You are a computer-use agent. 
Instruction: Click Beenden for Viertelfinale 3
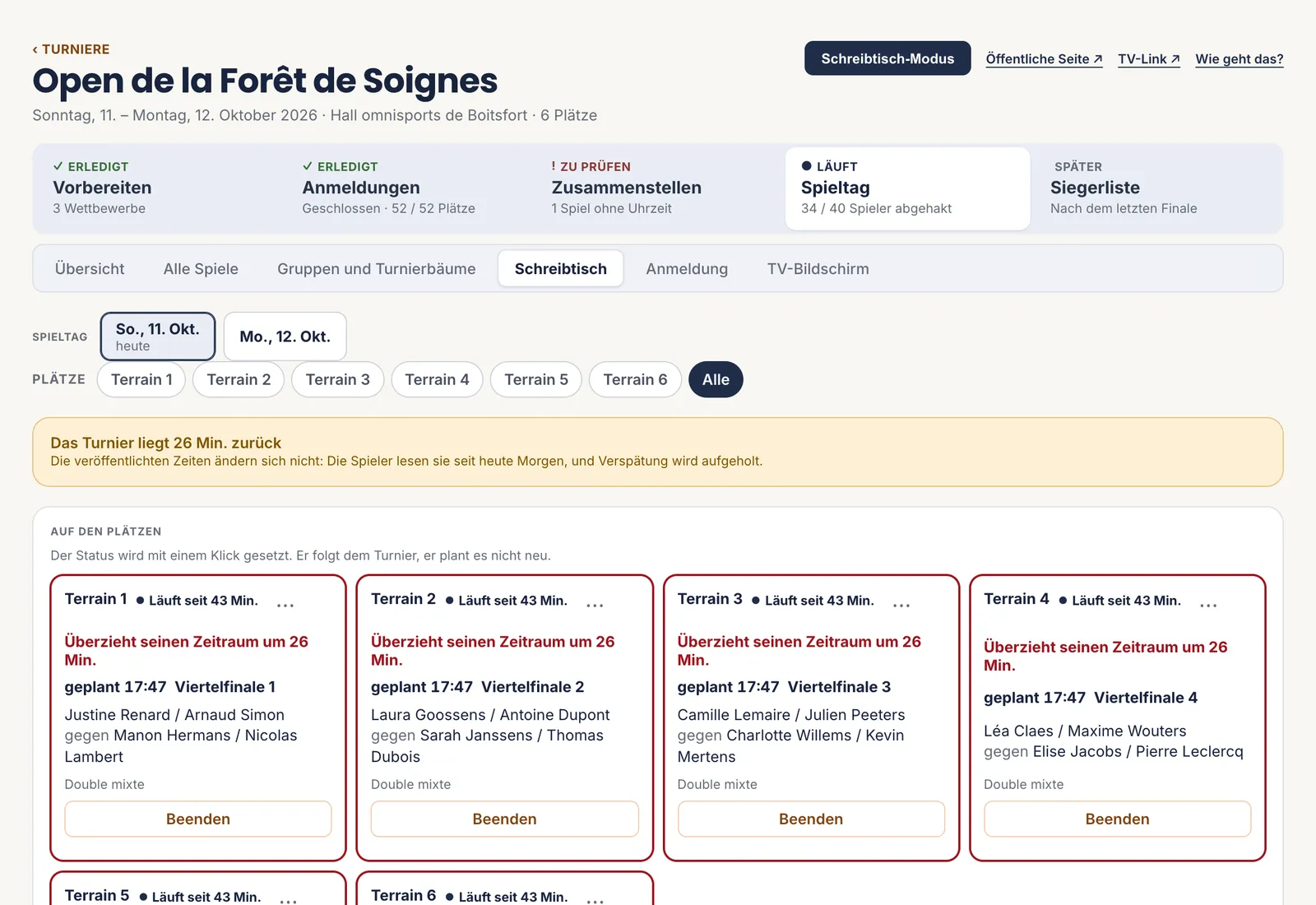pyautogui.click(x=811, y=819)
